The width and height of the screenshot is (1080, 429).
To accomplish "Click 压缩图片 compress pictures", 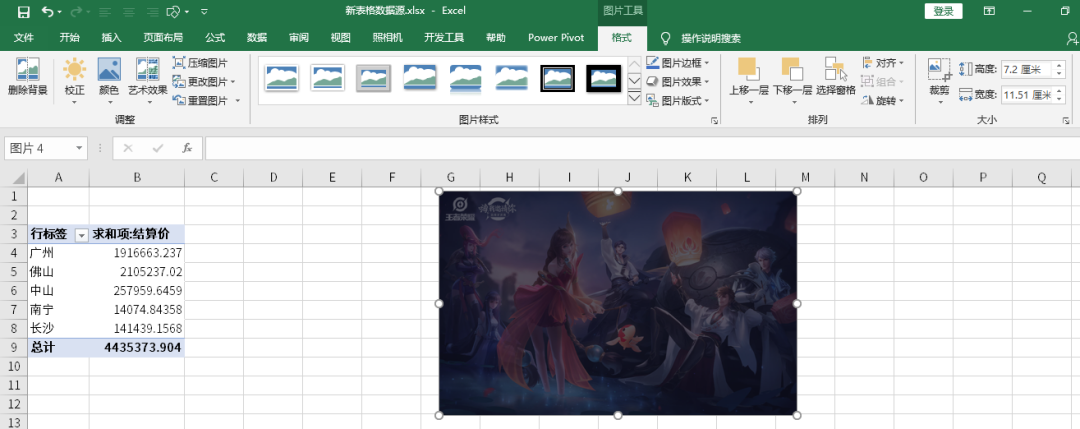I will 200,63.
